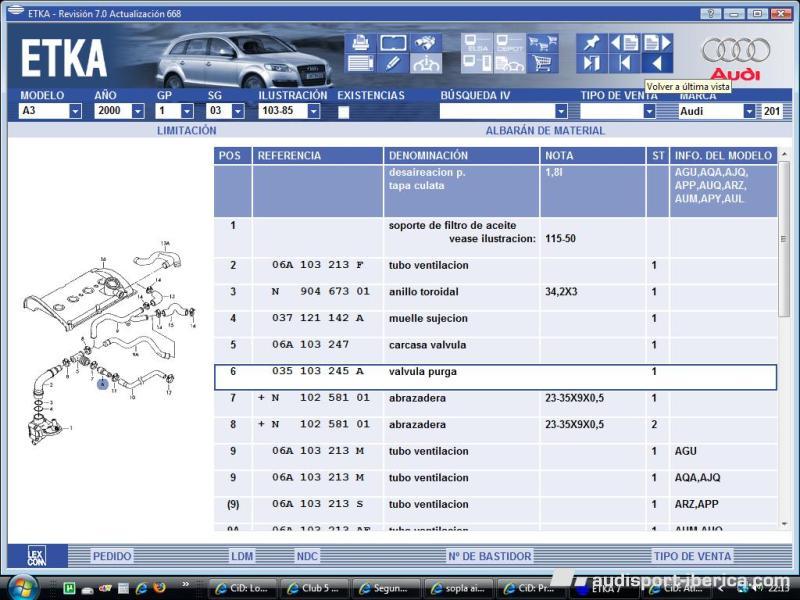Switch to the 'sopla ai...' taskbar window

click(458, 588)
